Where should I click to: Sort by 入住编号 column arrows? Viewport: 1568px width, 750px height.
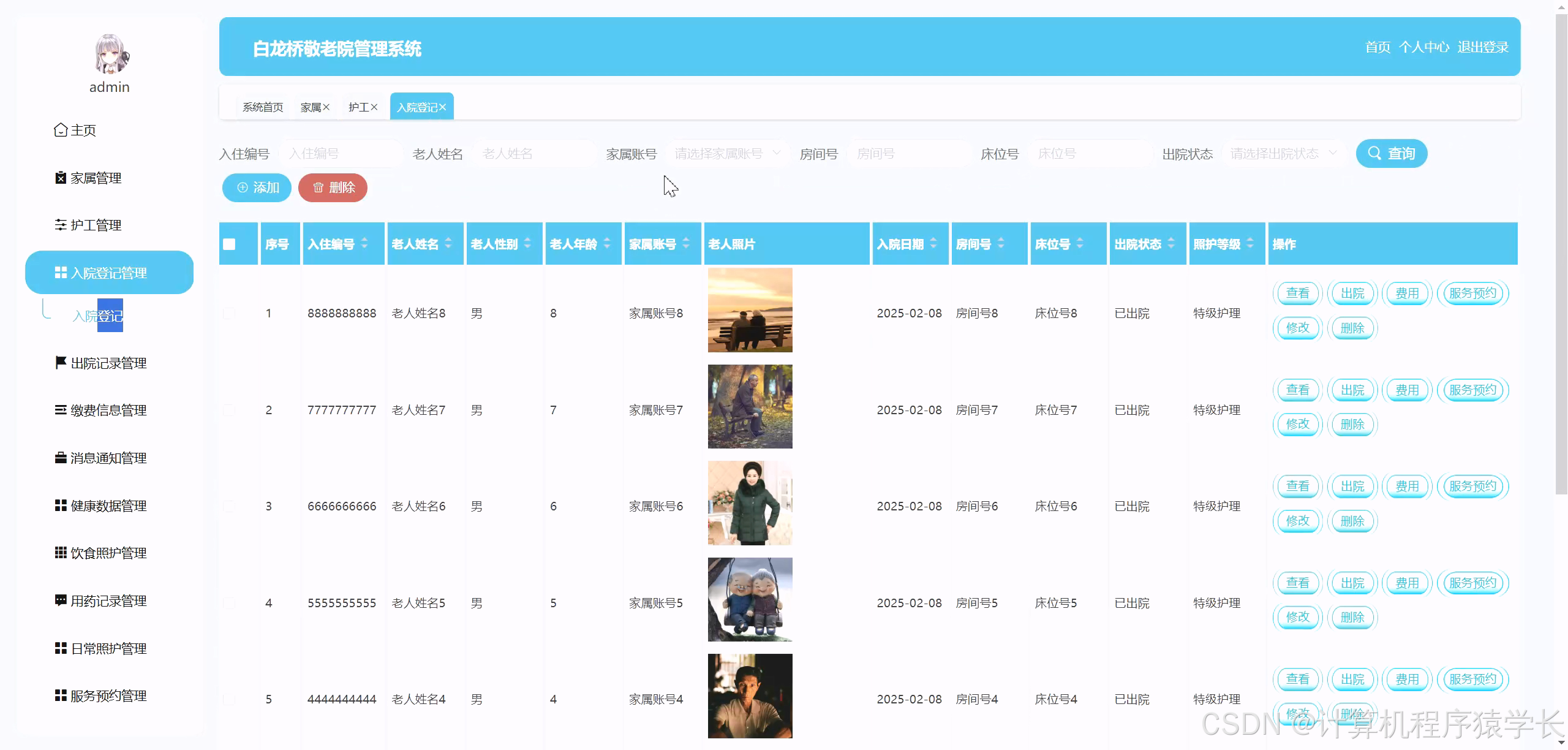tap(364, 243)
